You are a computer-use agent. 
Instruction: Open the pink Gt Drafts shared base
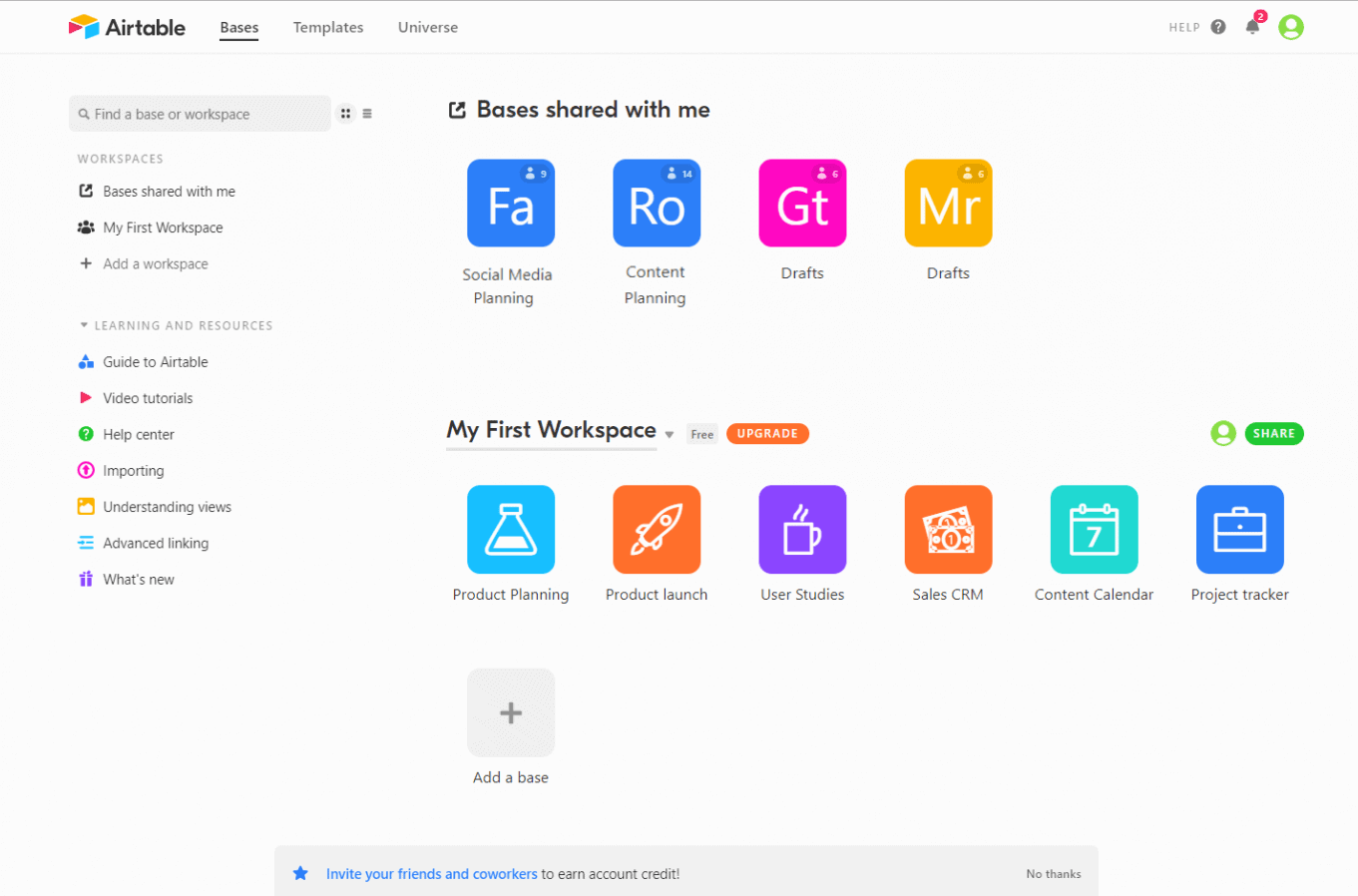pyautogui.click(x=802, y=204)
